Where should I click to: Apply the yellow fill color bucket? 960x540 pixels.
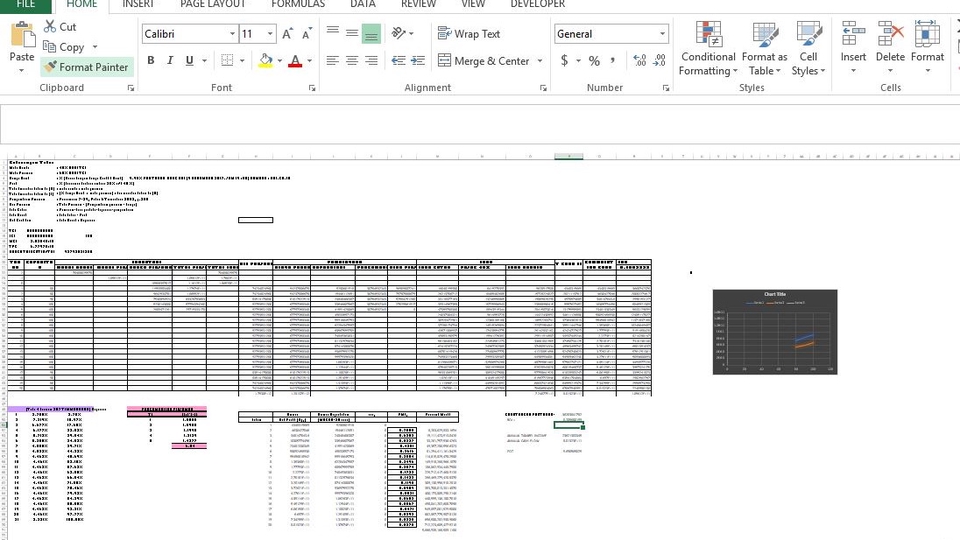tap(264, 61)
